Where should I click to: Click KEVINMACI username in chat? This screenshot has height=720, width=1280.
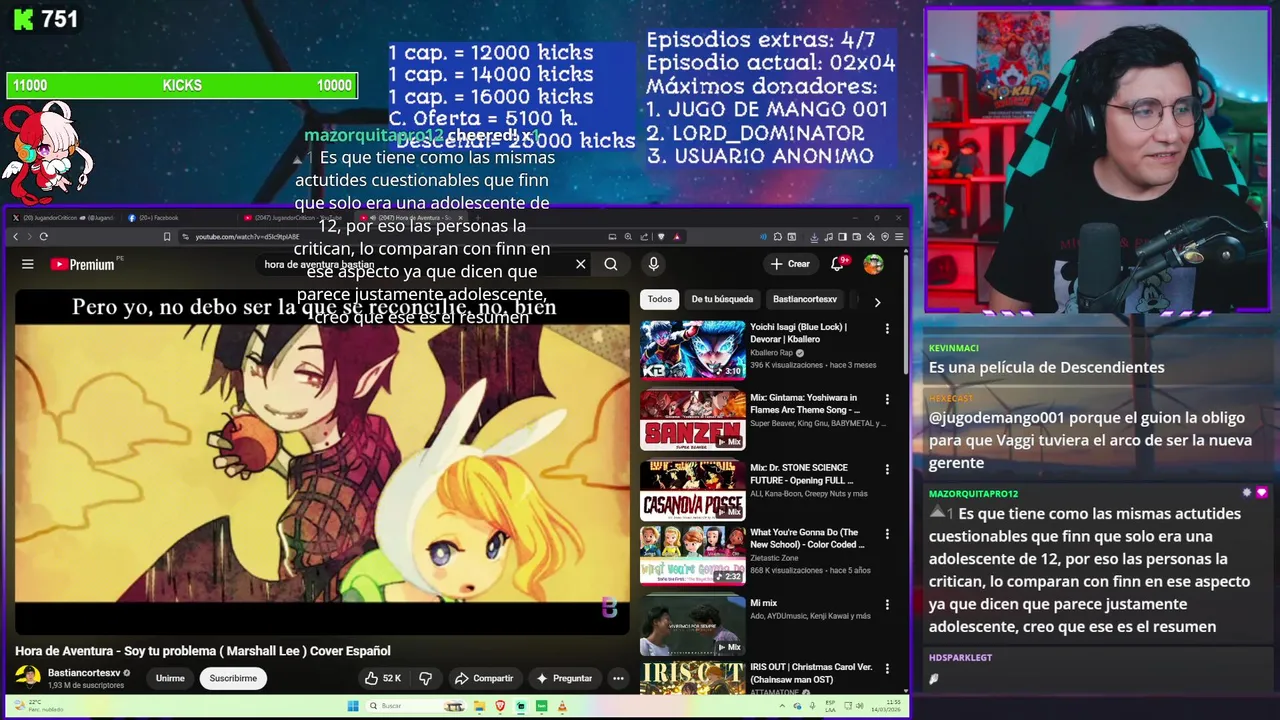[x=953, y=348]
